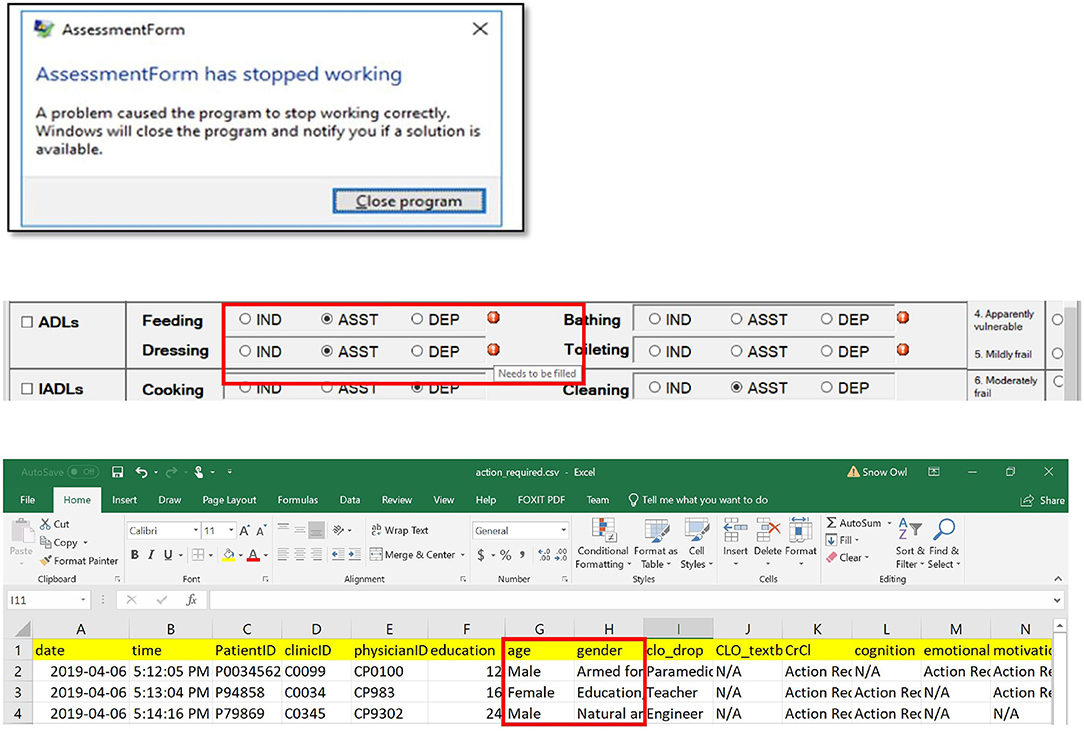The height and width of the screenshot is (733, 1084).
Task: Click the Insert Function fx icon
Action: 191,600
